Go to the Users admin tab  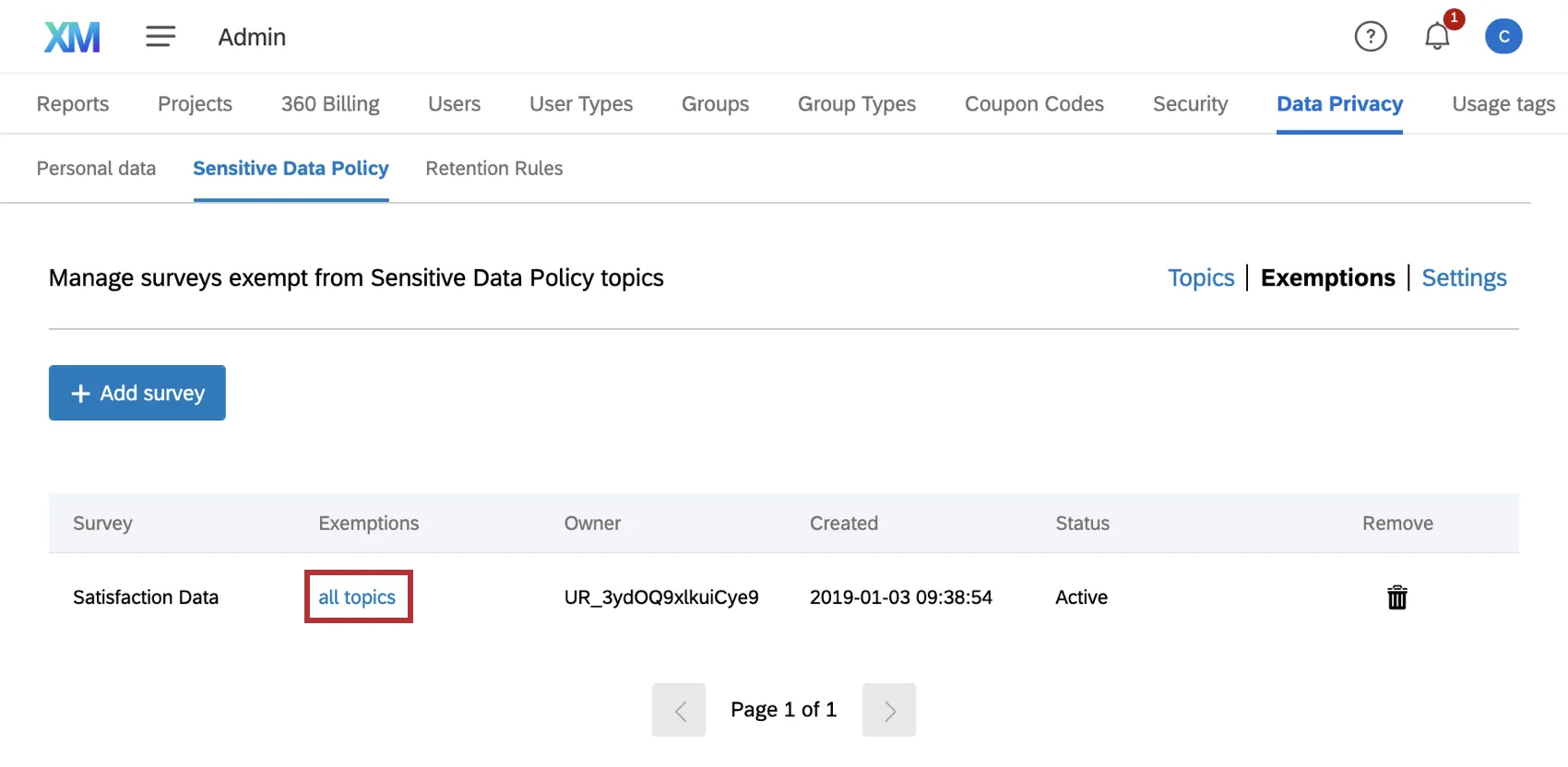point(454,104)
